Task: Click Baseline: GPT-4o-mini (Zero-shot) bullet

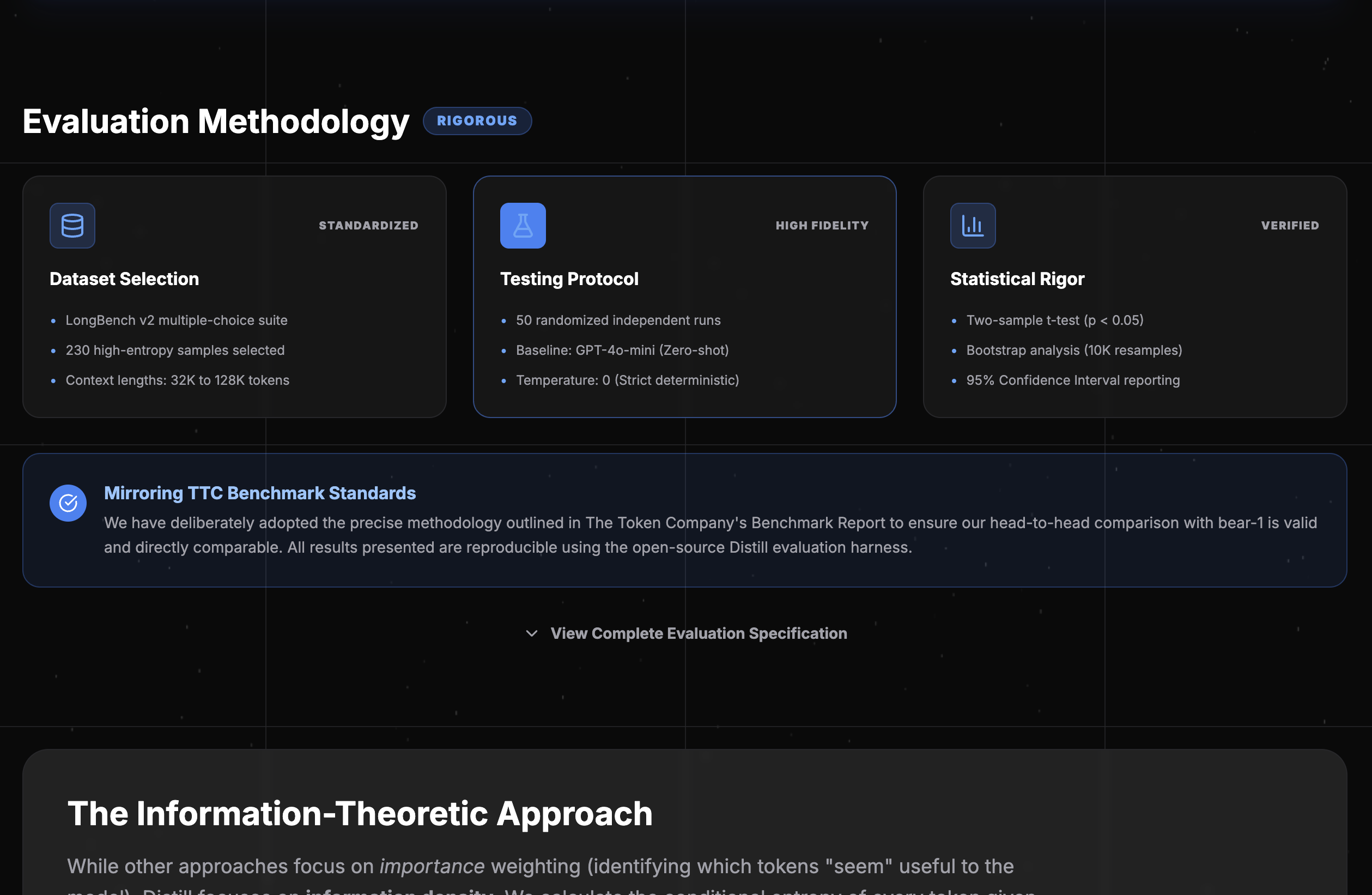Action: 622,350
